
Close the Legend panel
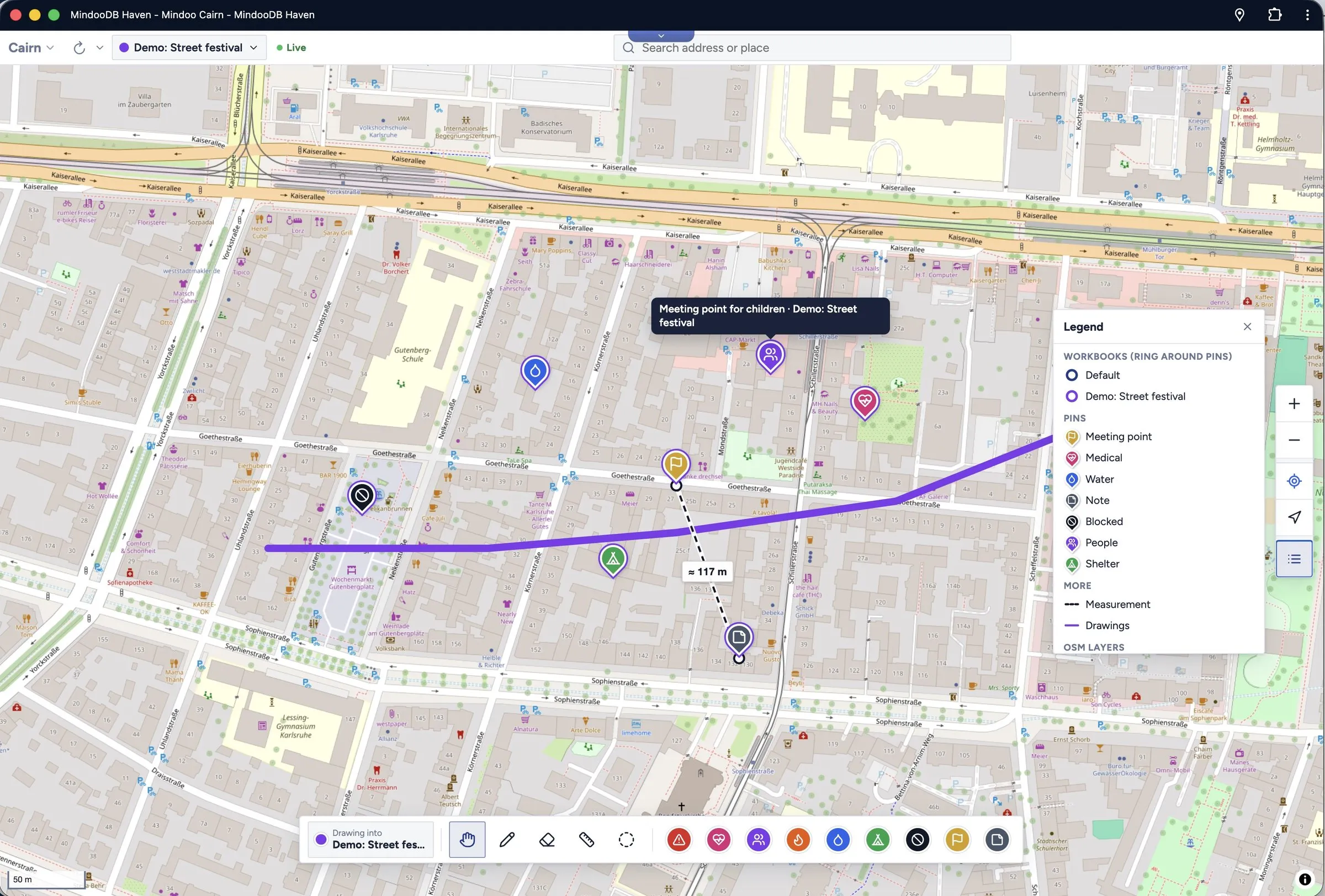(x=1247, y=327)
